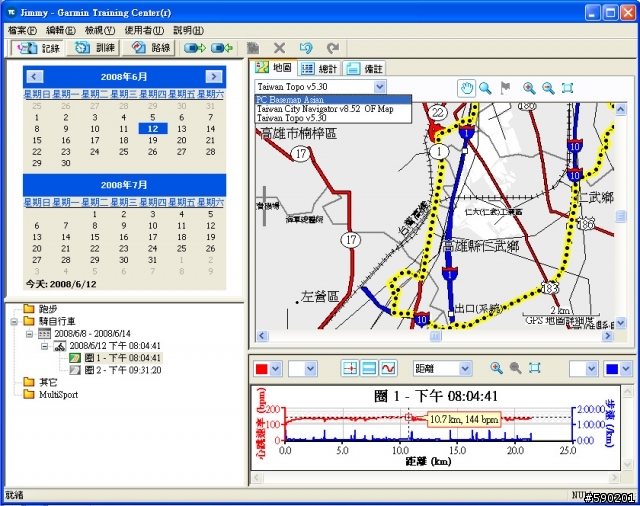The height and width of the screenshot is (506, 640).
Task: Click the graph fit-to-window icon
Action: click(x=535, y=368)
